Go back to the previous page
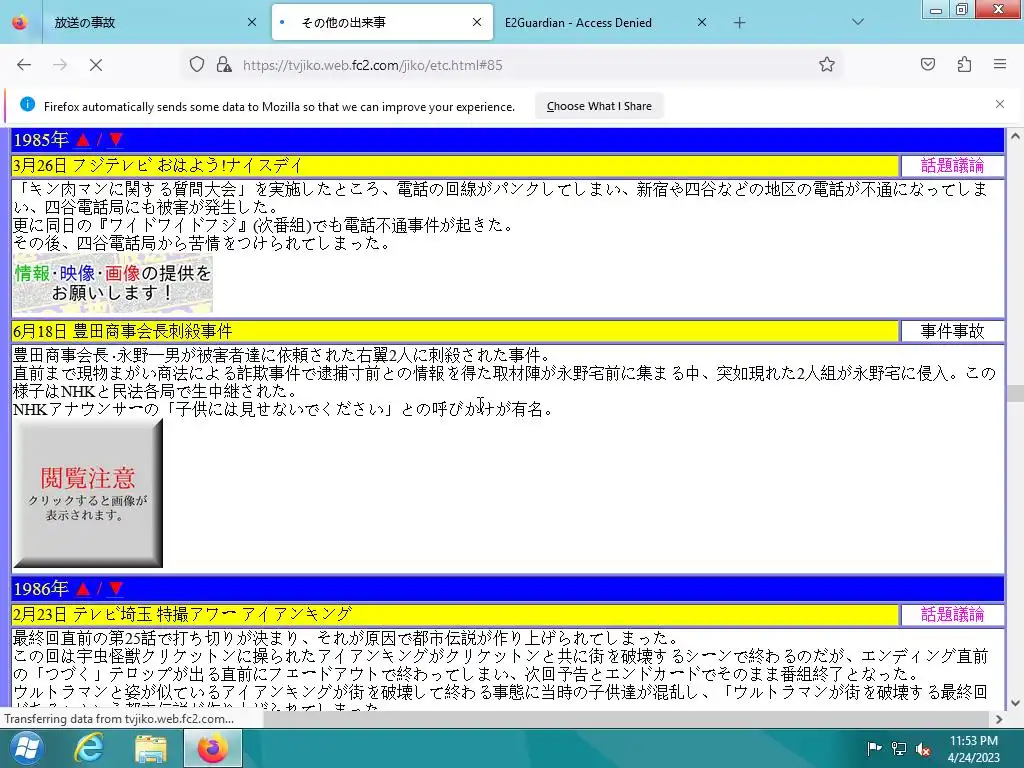Image resolution: width=1024 pixels, height=768 pixels. pos(24,65)
